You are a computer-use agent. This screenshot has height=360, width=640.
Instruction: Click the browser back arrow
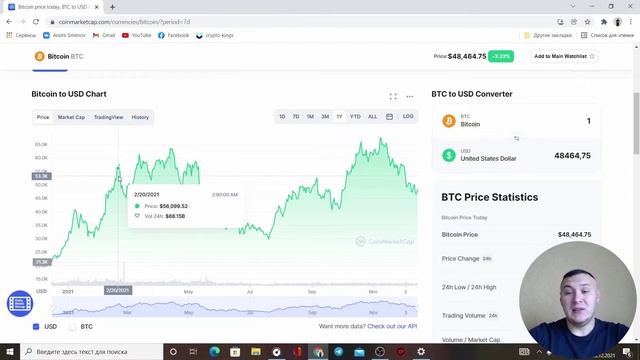pyautogui.click(x=9, y=22)
